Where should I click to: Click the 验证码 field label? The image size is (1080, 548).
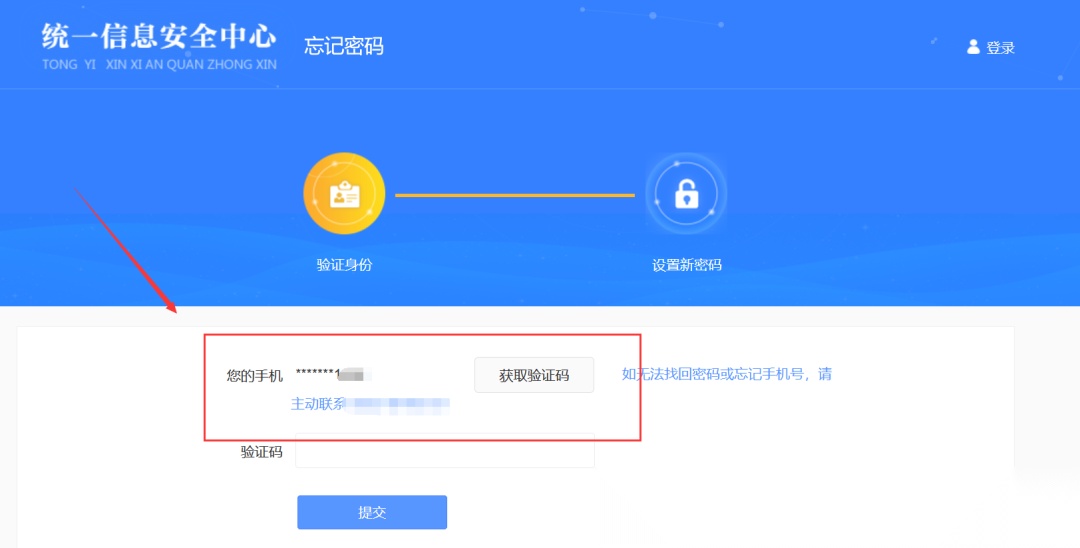coord(261,452)
